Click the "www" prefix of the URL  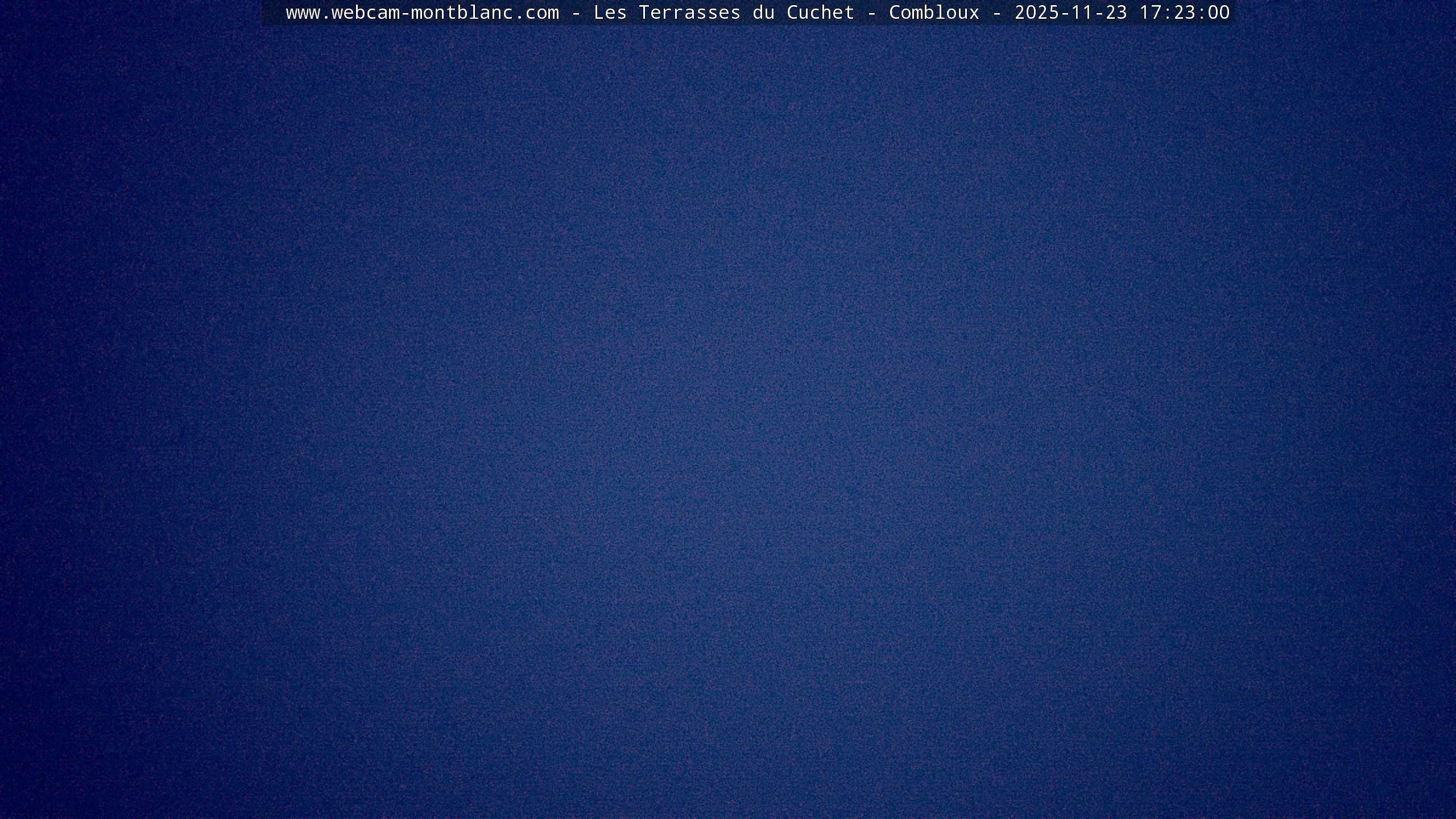point(303,13)
